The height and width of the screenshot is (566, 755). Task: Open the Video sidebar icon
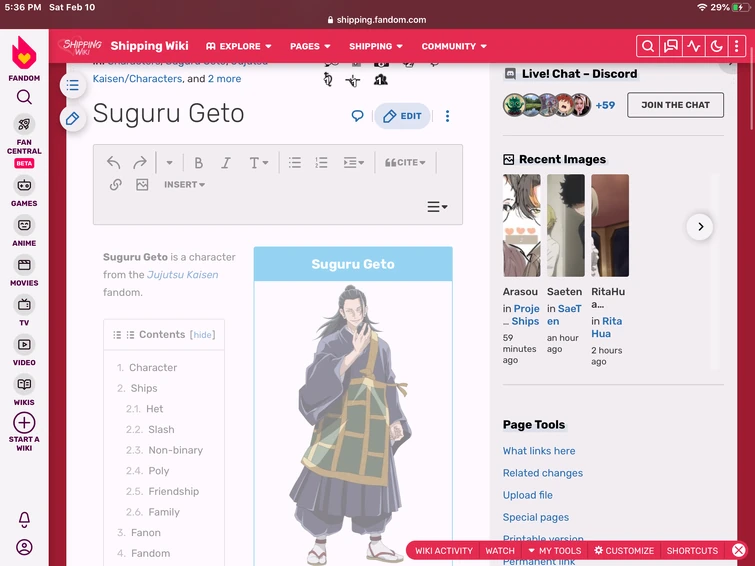24,344
